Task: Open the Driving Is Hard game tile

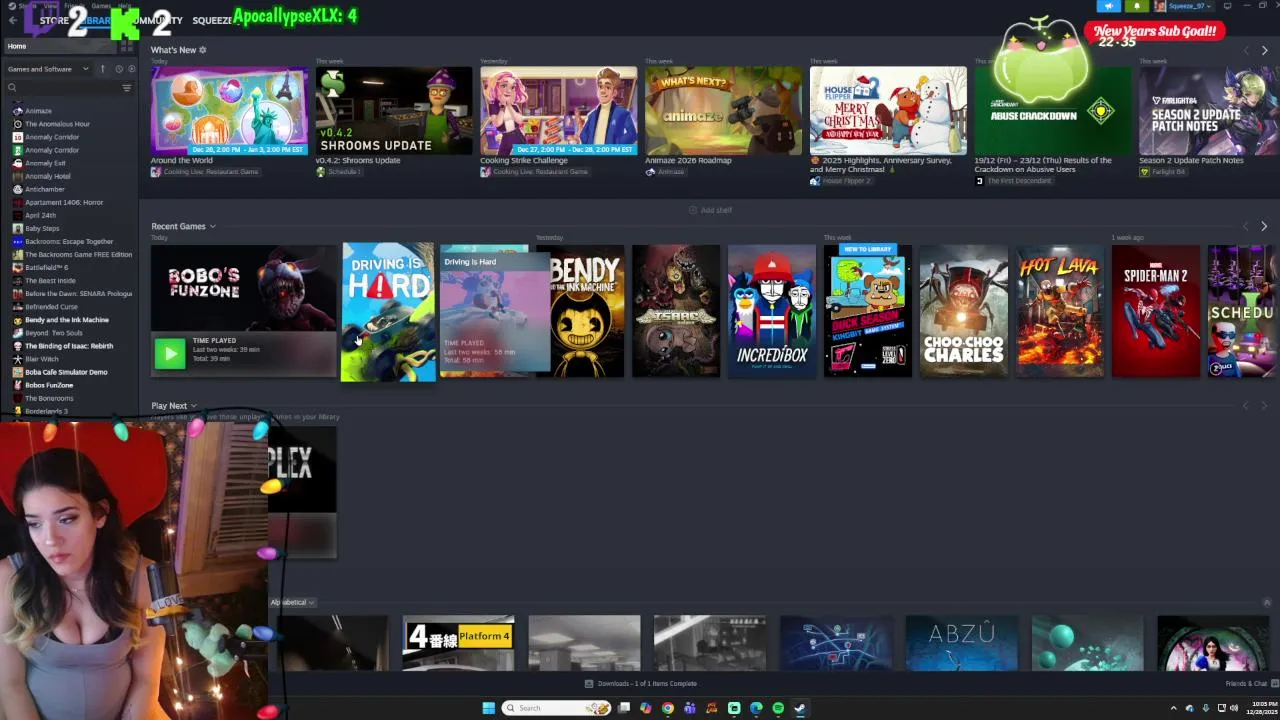Action: coord(388,312)
